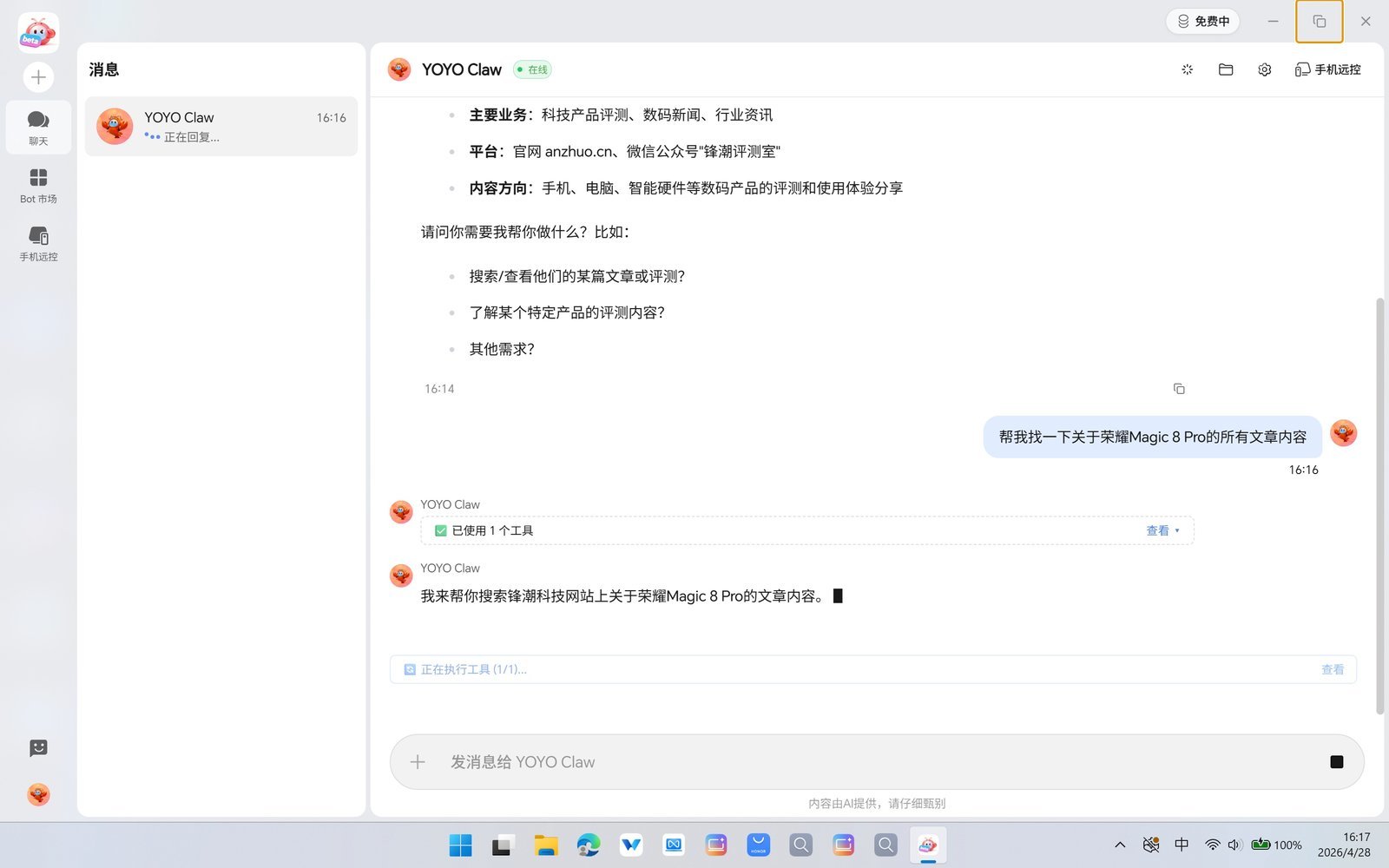Image resolution: width=1389 pixels, height=868 pixels.
Task: Click the profile avatar at sidebar bottom
Action: pos(38,794)
